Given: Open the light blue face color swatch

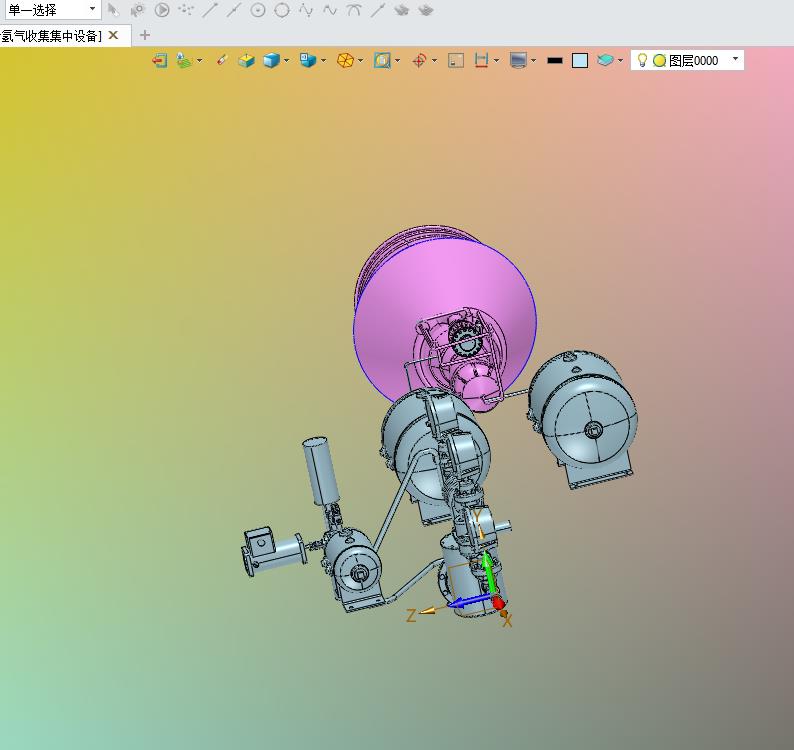Looking at the screenshot, I should coord(580,61).
